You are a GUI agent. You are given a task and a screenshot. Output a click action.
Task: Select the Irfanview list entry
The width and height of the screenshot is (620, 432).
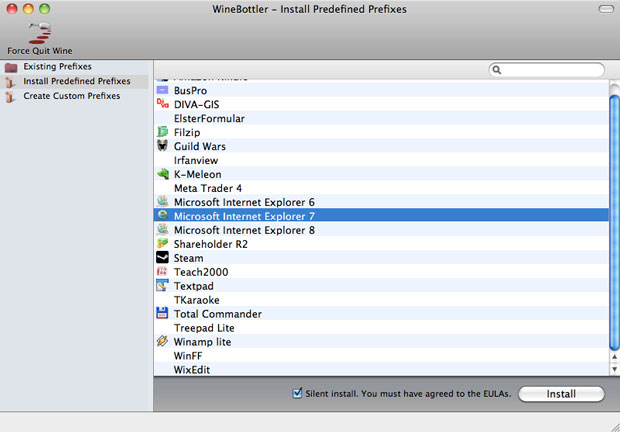pos(196,160)
